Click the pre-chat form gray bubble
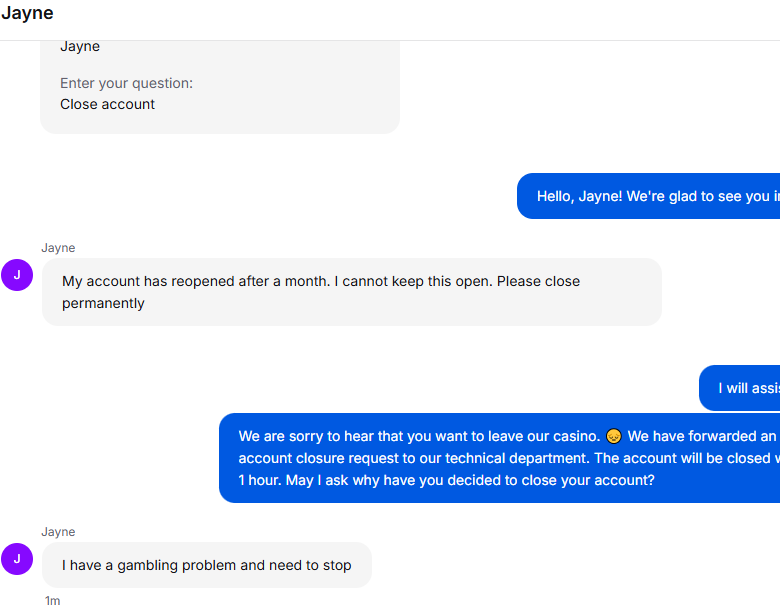Viewport: 780px width, 607px height. point(220,87)
